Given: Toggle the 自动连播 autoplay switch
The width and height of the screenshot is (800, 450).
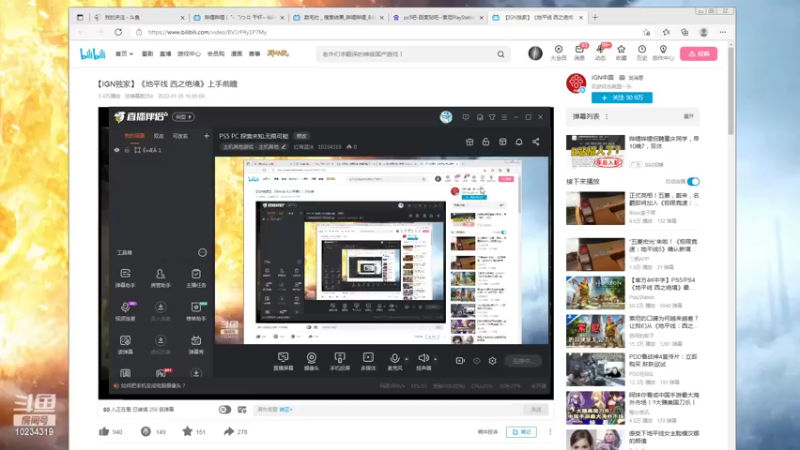Looking at the screenshot, I should 693,182.
